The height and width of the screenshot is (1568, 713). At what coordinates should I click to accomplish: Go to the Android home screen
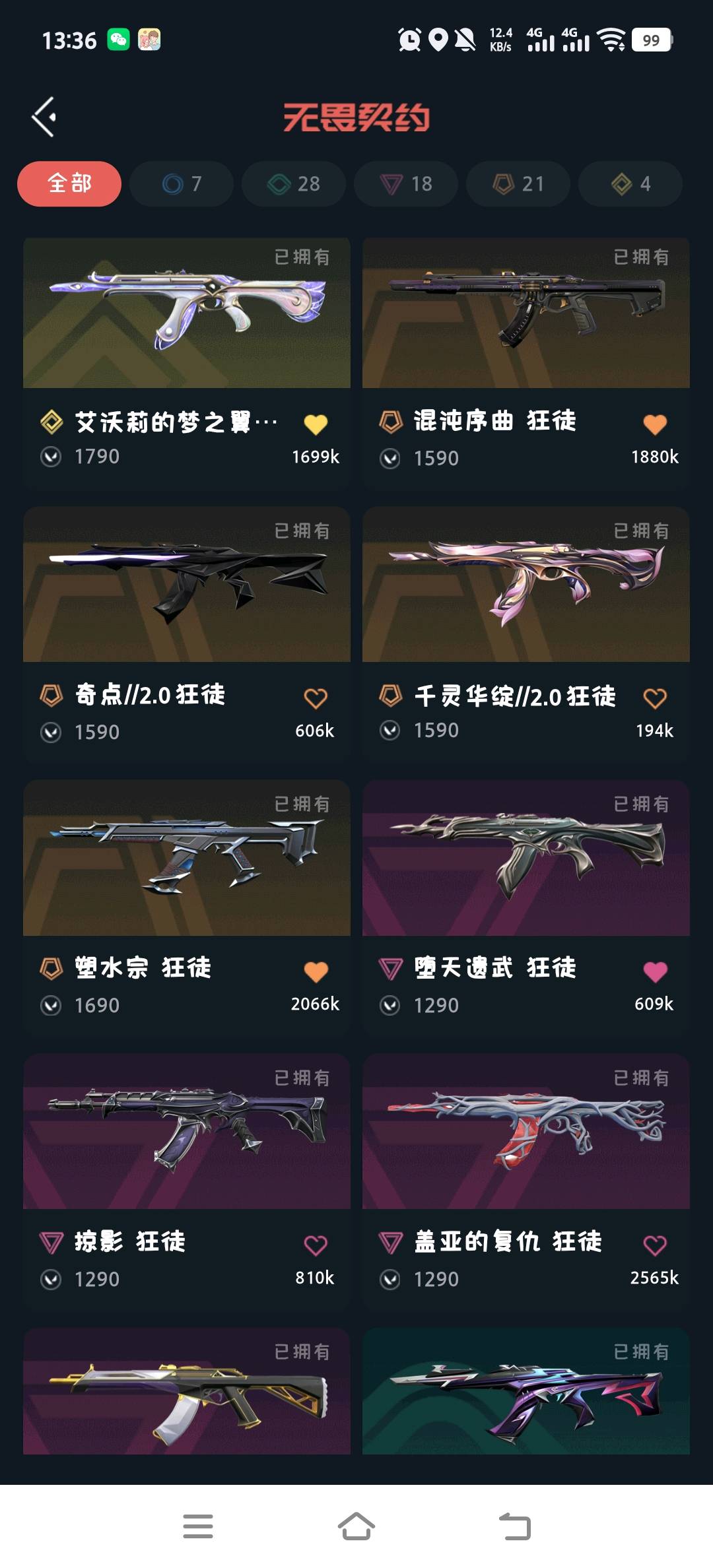[356, 1526]
